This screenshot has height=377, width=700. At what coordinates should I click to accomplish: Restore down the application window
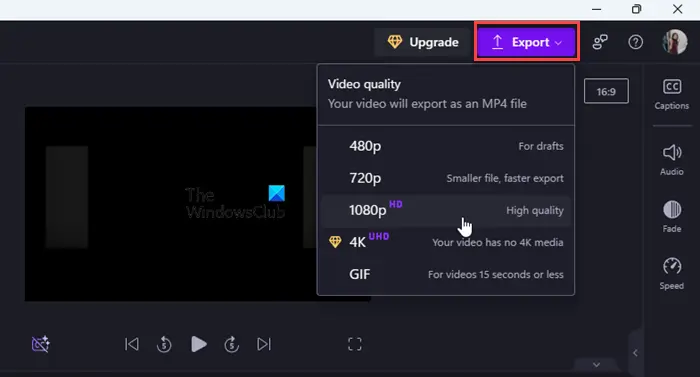[x=637, y=9]
